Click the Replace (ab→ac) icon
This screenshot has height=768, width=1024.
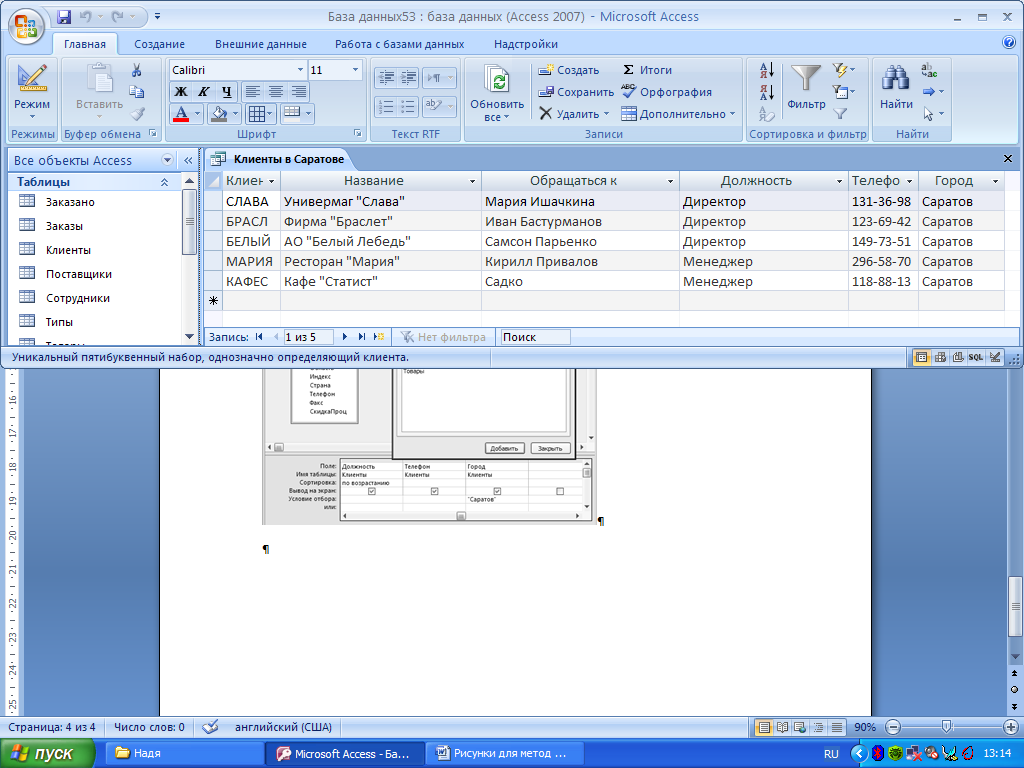929,70
